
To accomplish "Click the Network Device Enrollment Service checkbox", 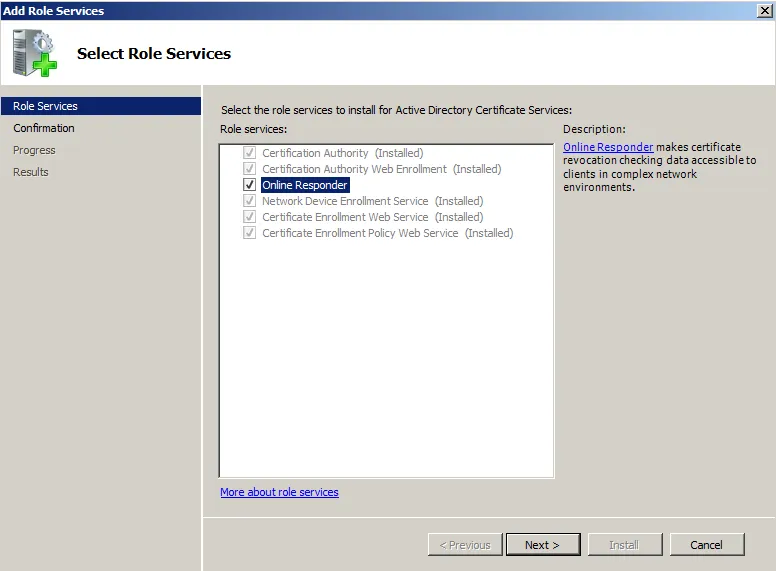I will coord(250,201).
